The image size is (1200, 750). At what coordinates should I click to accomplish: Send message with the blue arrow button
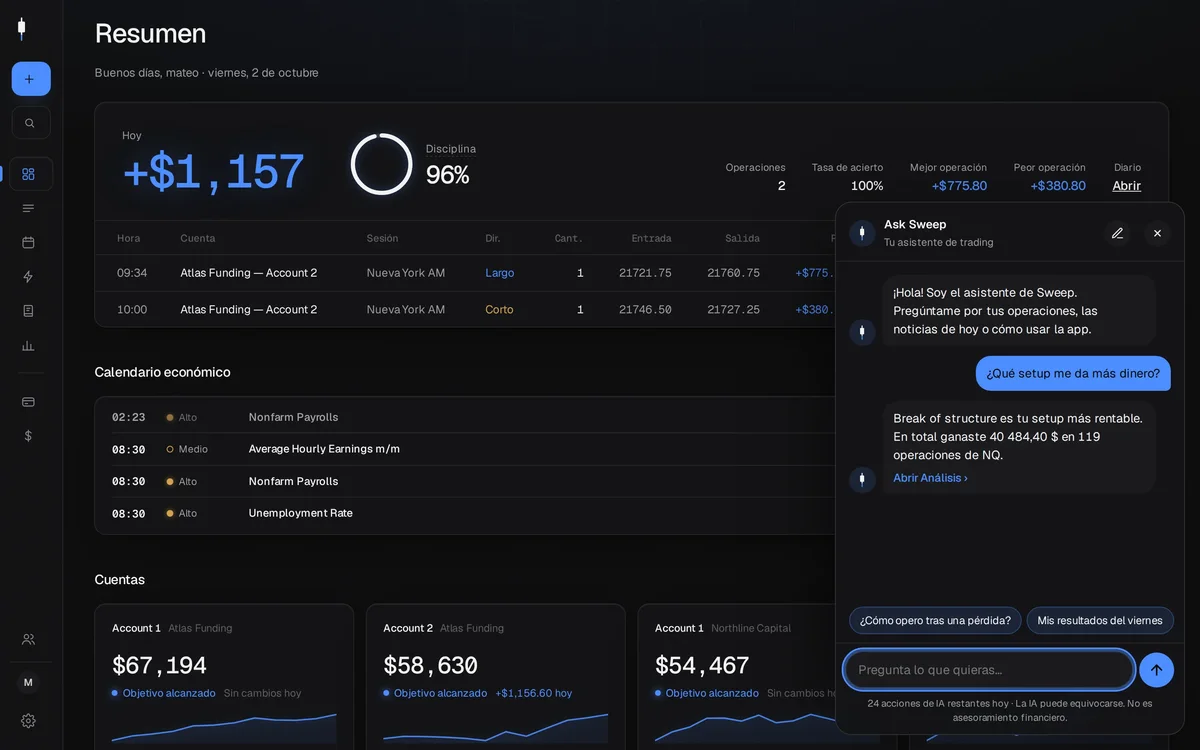(x=1156, y=670)
